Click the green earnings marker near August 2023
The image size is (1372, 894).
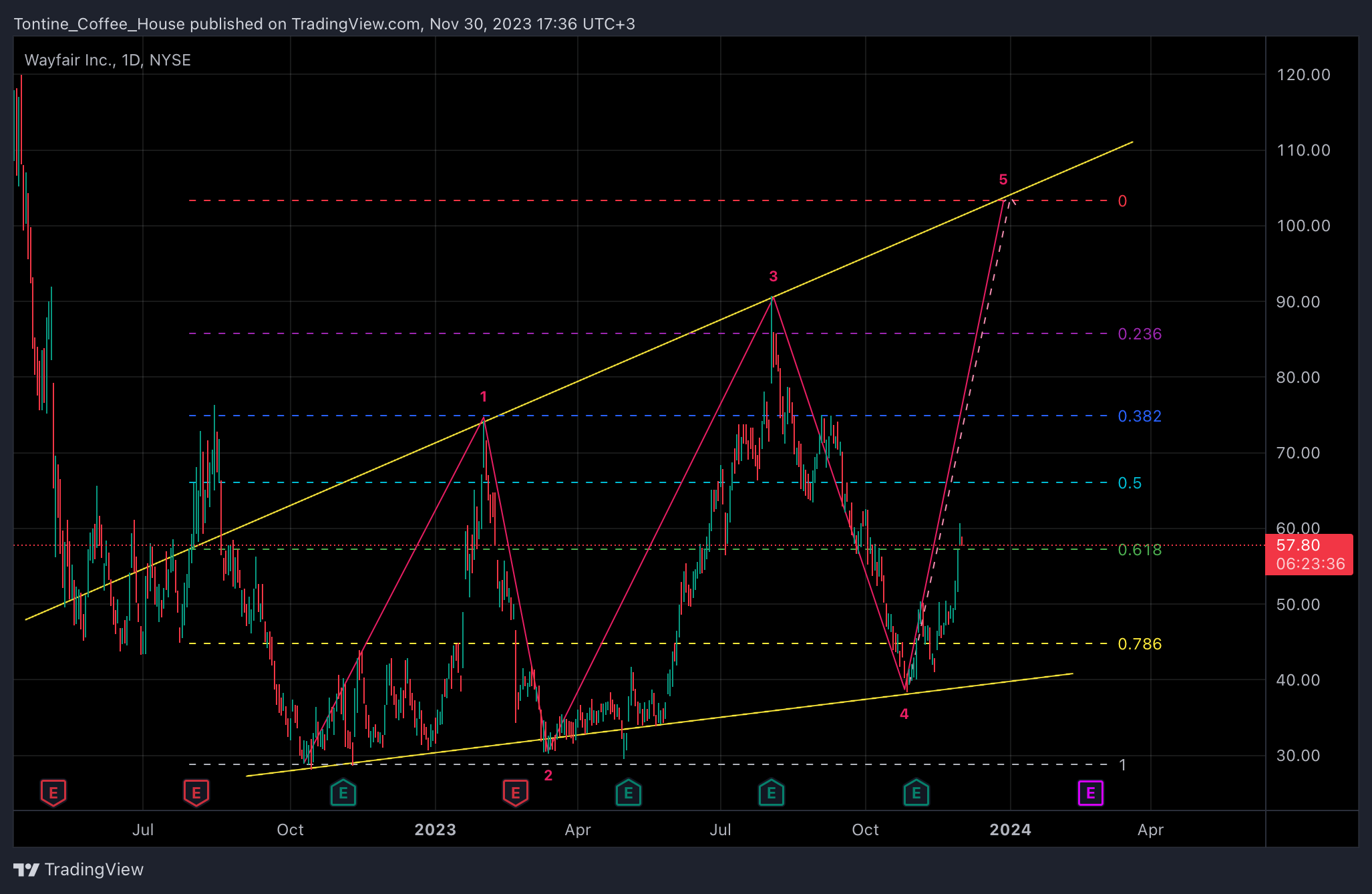[771, 793]
